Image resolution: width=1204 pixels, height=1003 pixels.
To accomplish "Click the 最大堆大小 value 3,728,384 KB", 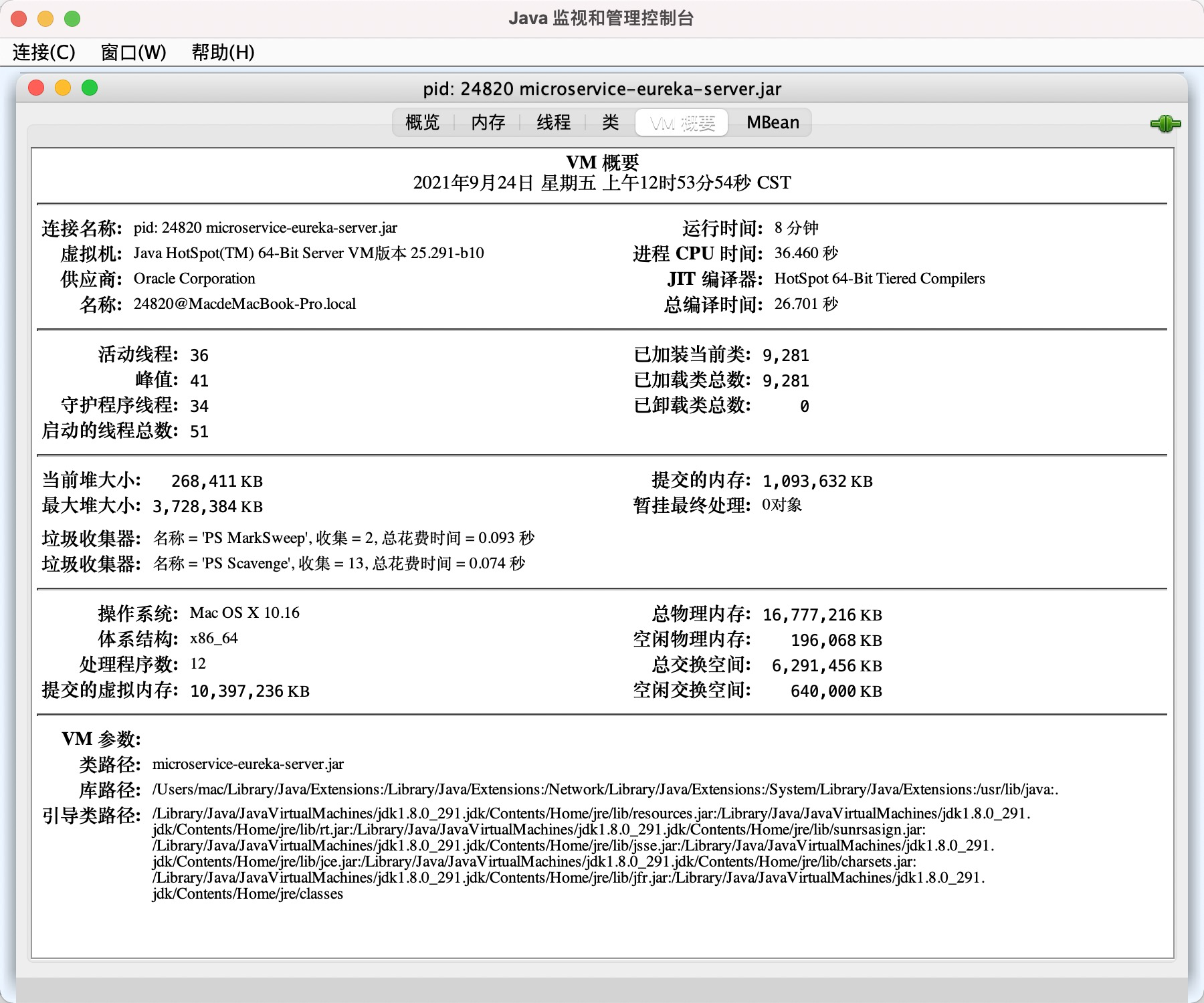I will click(207, 506).
